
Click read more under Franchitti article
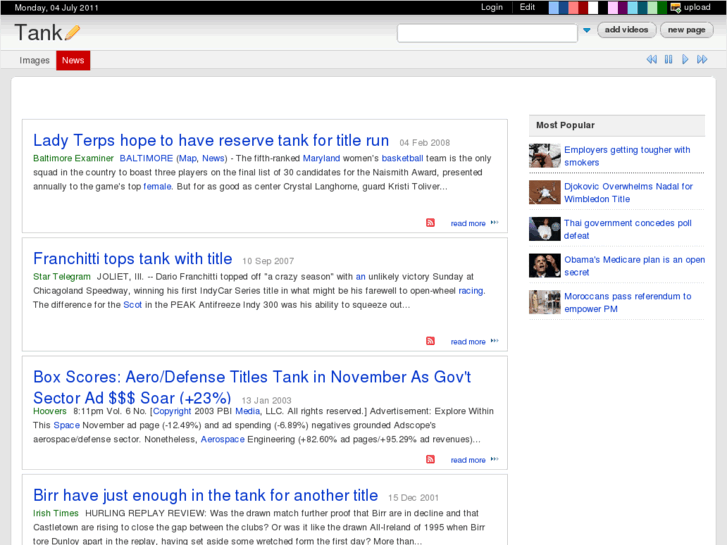[468, 342]
